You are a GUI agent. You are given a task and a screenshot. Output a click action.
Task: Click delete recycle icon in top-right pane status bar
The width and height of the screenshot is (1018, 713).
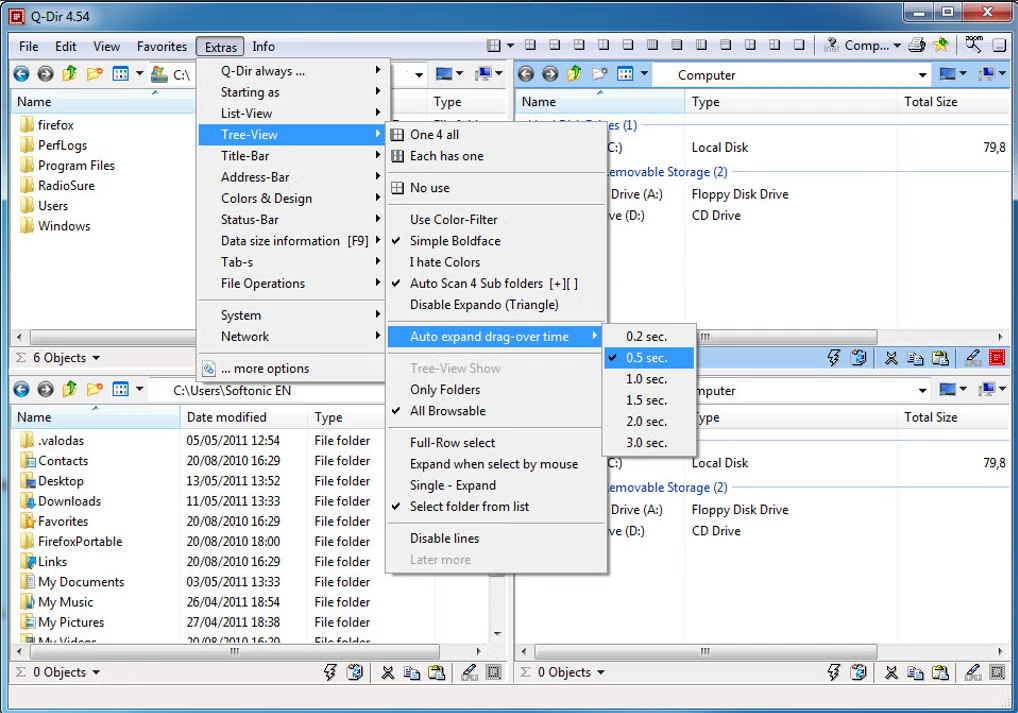(x=858, y=358)
